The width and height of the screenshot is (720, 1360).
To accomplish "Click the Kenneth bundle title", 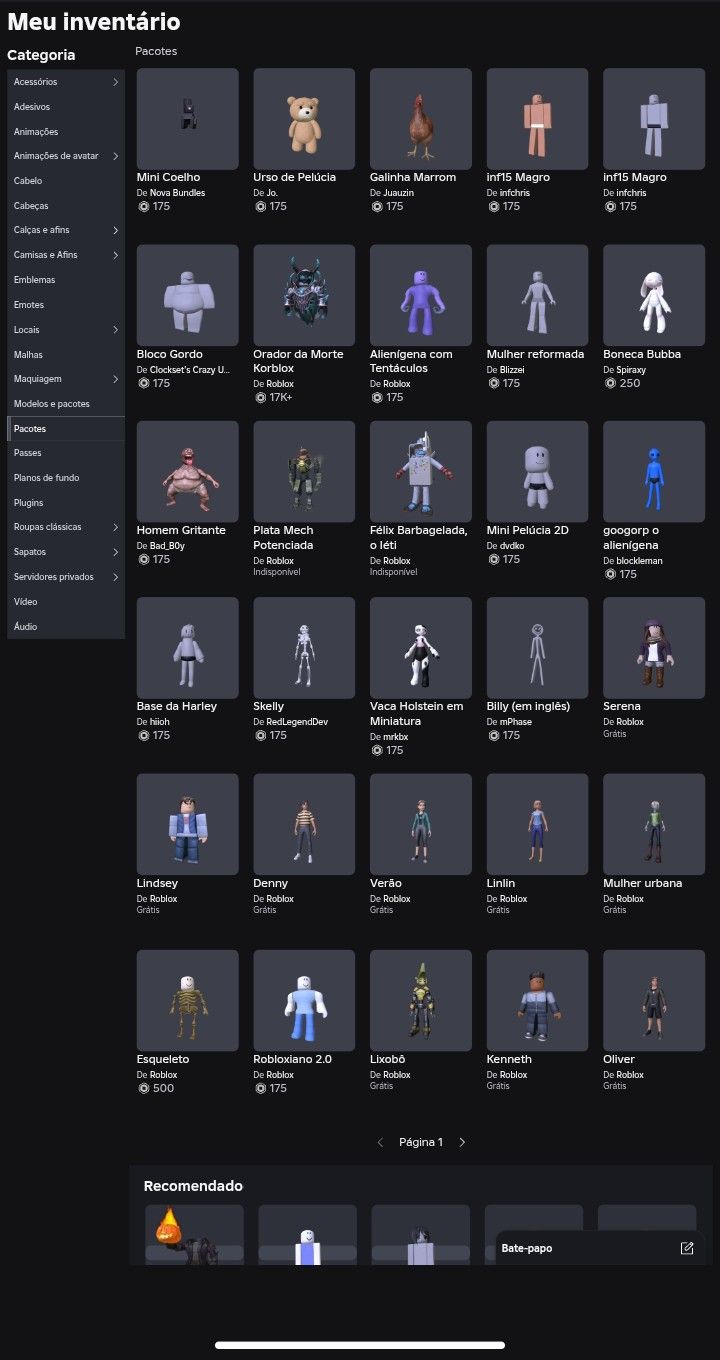I will coord(509,1059).
